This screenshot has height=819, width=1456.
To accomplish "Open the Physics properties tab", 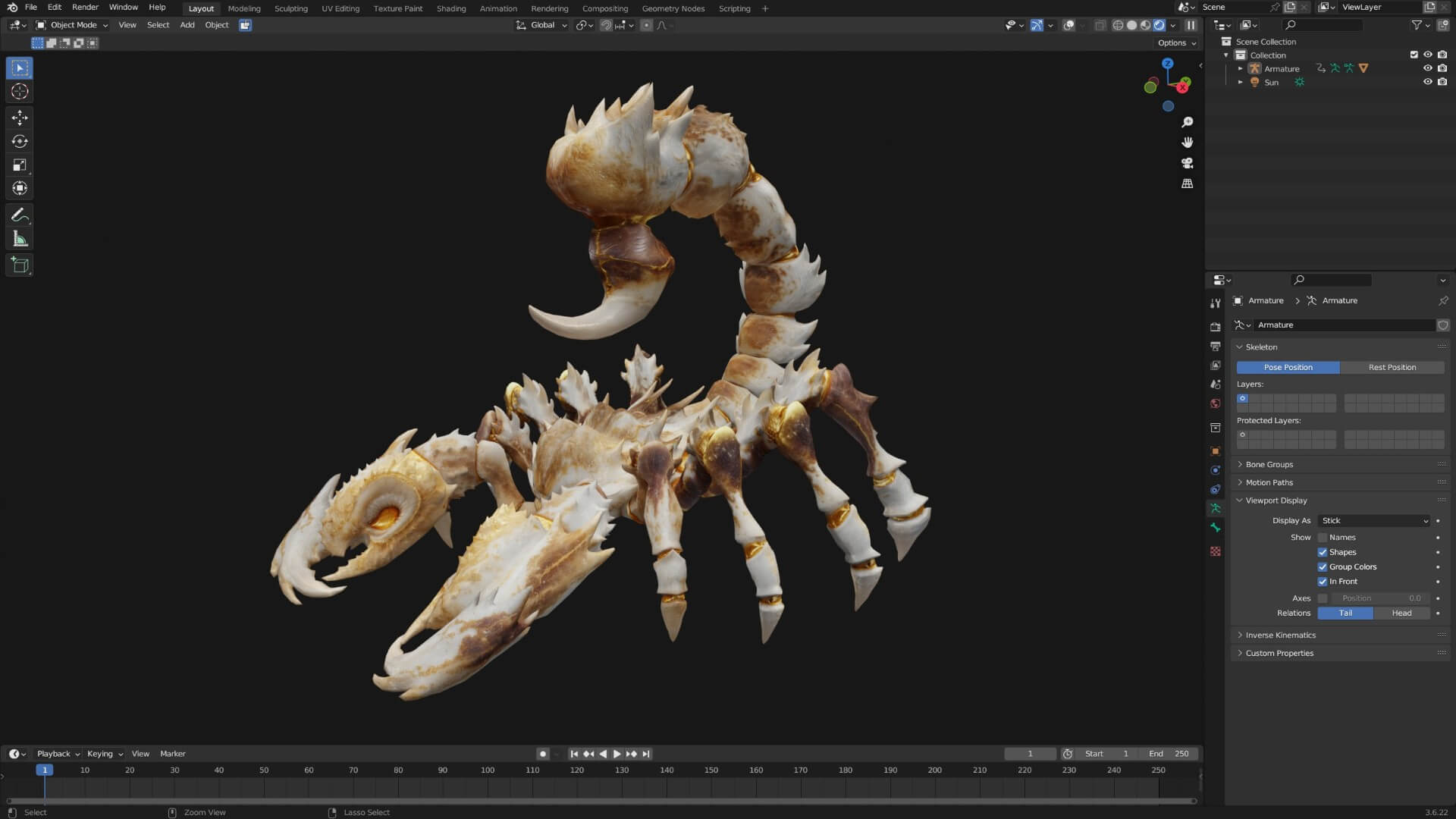I will point(1216,470).
